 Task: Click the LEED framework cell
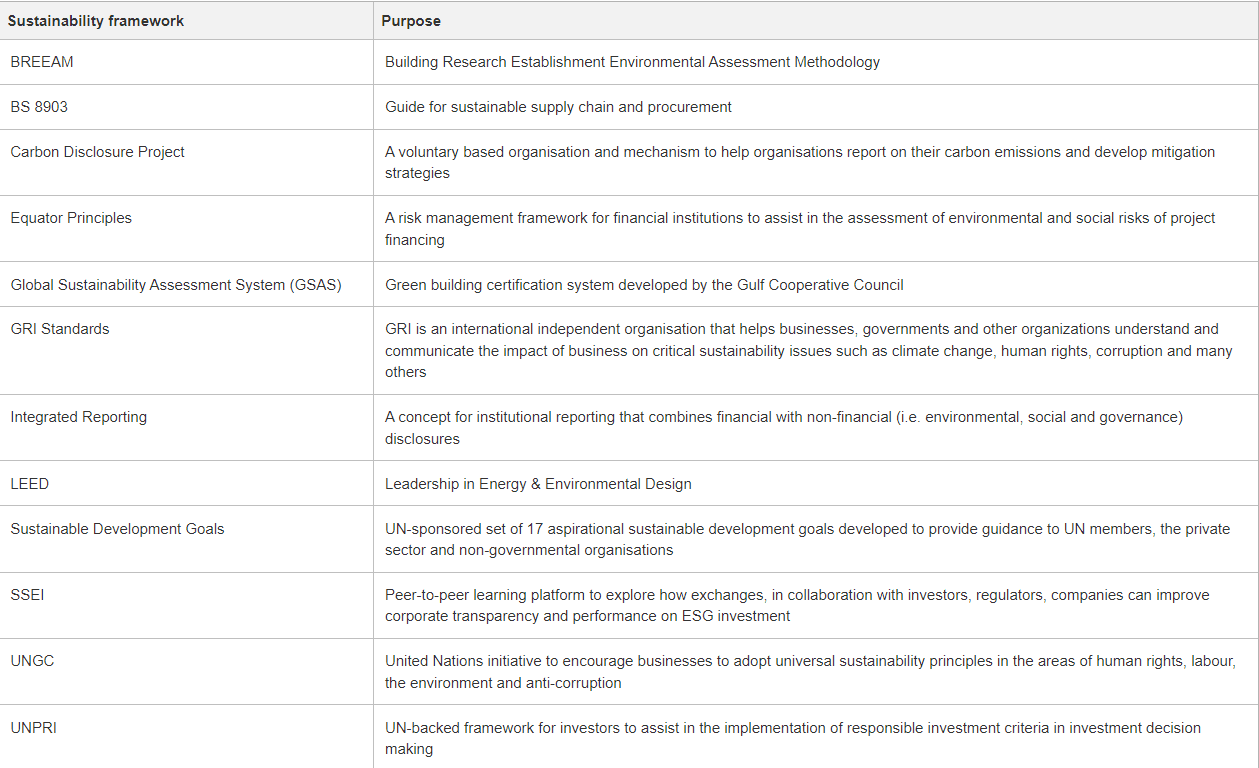30,484
